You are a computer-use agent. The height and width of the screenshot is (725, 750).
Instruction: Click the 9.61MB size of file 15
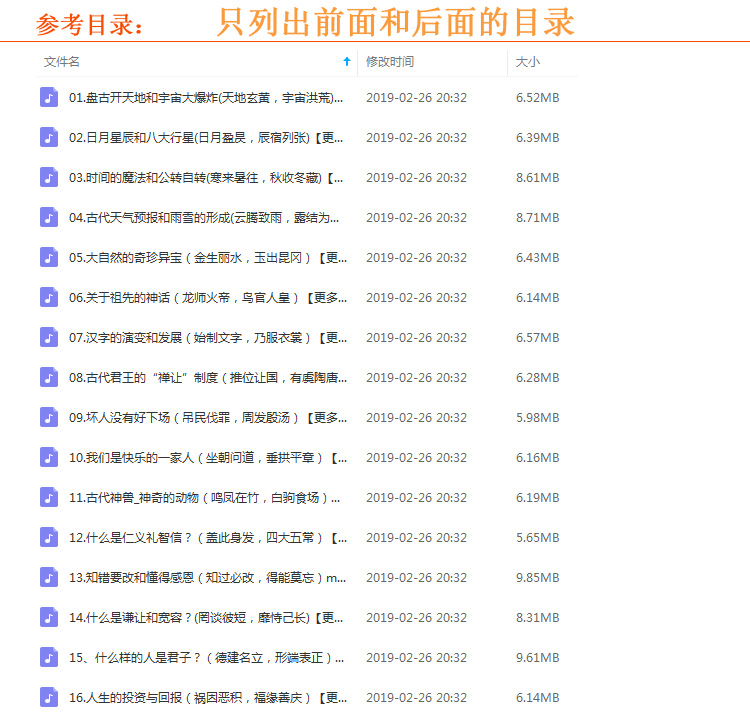click(x=537, y=657)
